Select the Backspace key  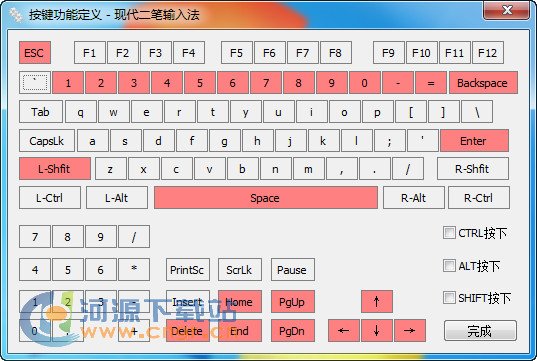[483, 83]
